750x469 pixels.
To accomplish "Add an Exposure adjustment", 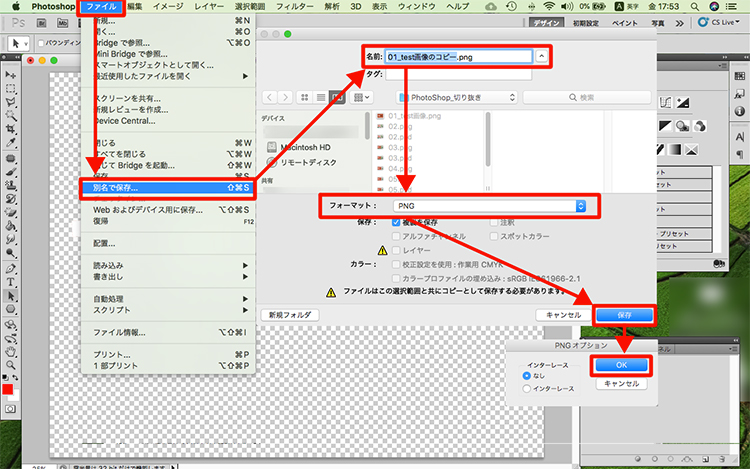I will pyautogui.click(x=683, y=102).
